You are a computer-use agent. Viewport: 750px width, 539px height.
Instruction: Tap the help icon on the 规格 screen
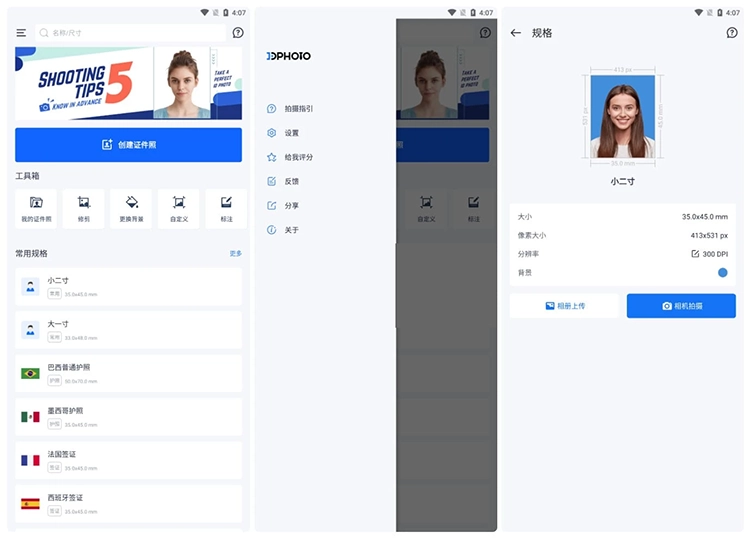pyautogui.click(x=732, y=33)
